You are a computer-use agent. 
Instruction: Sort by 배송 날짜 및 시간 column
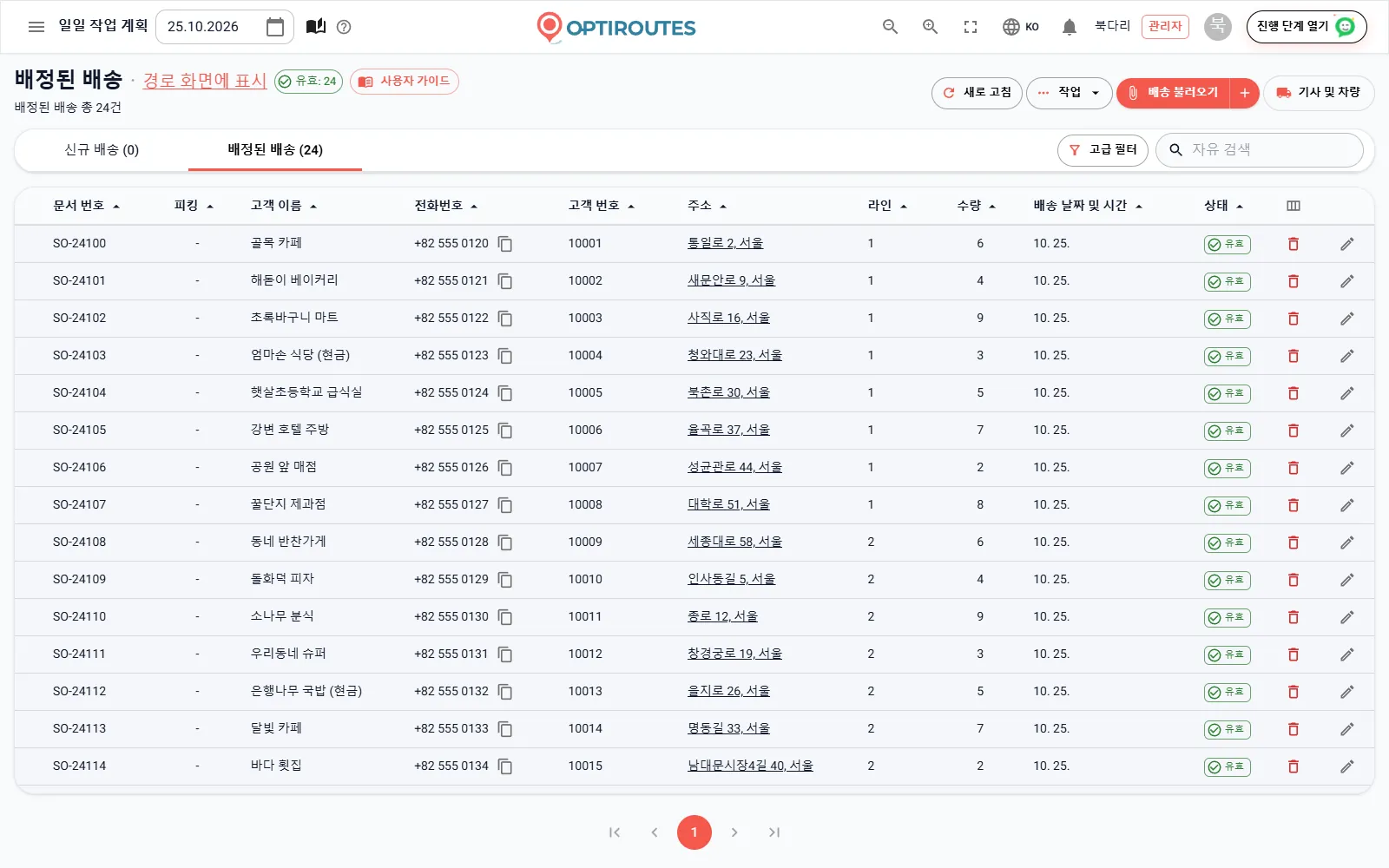tap(1088, 206)
